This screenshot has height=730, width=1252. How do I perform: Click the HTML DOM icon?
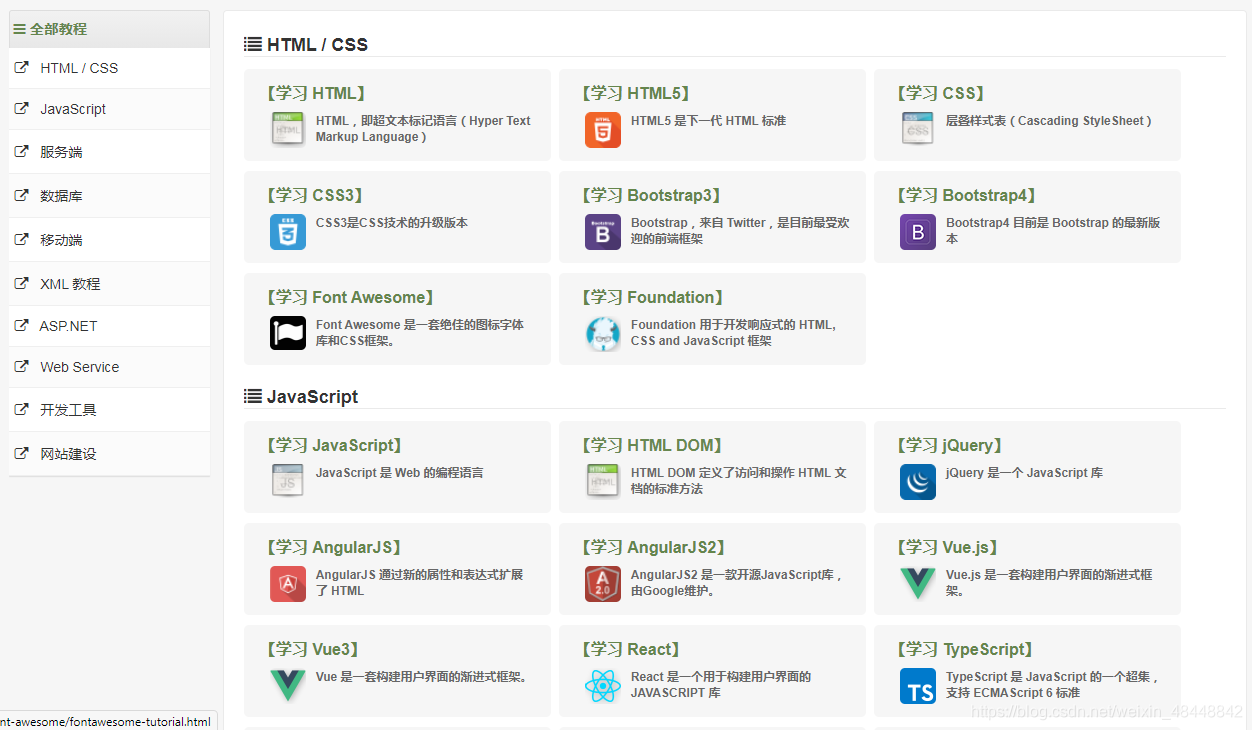pyautogui.click(x=603, y=482)
